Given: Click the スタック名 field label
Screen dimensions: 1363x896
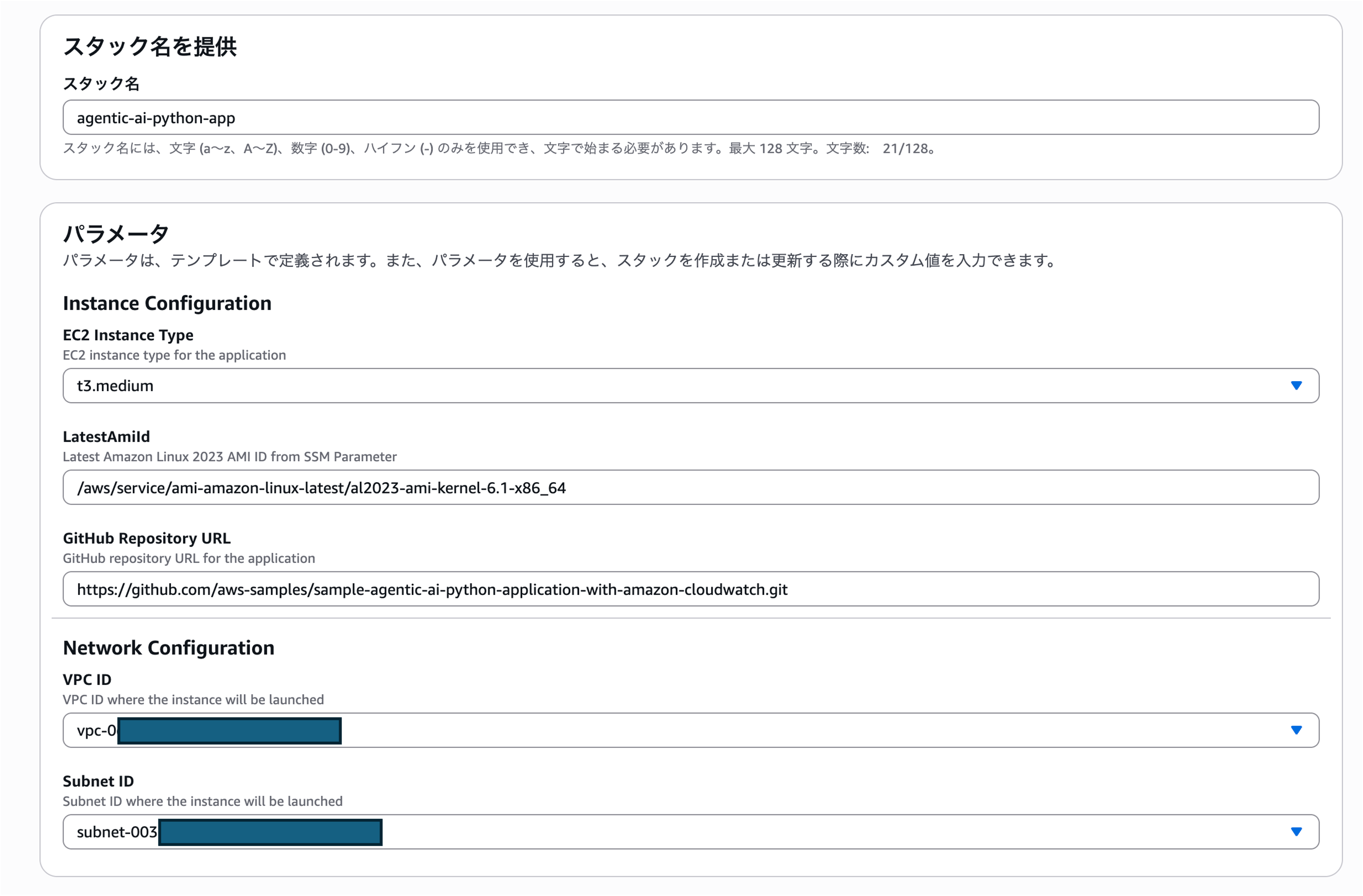Looking at the screenshot, I should tap(101, 84).
